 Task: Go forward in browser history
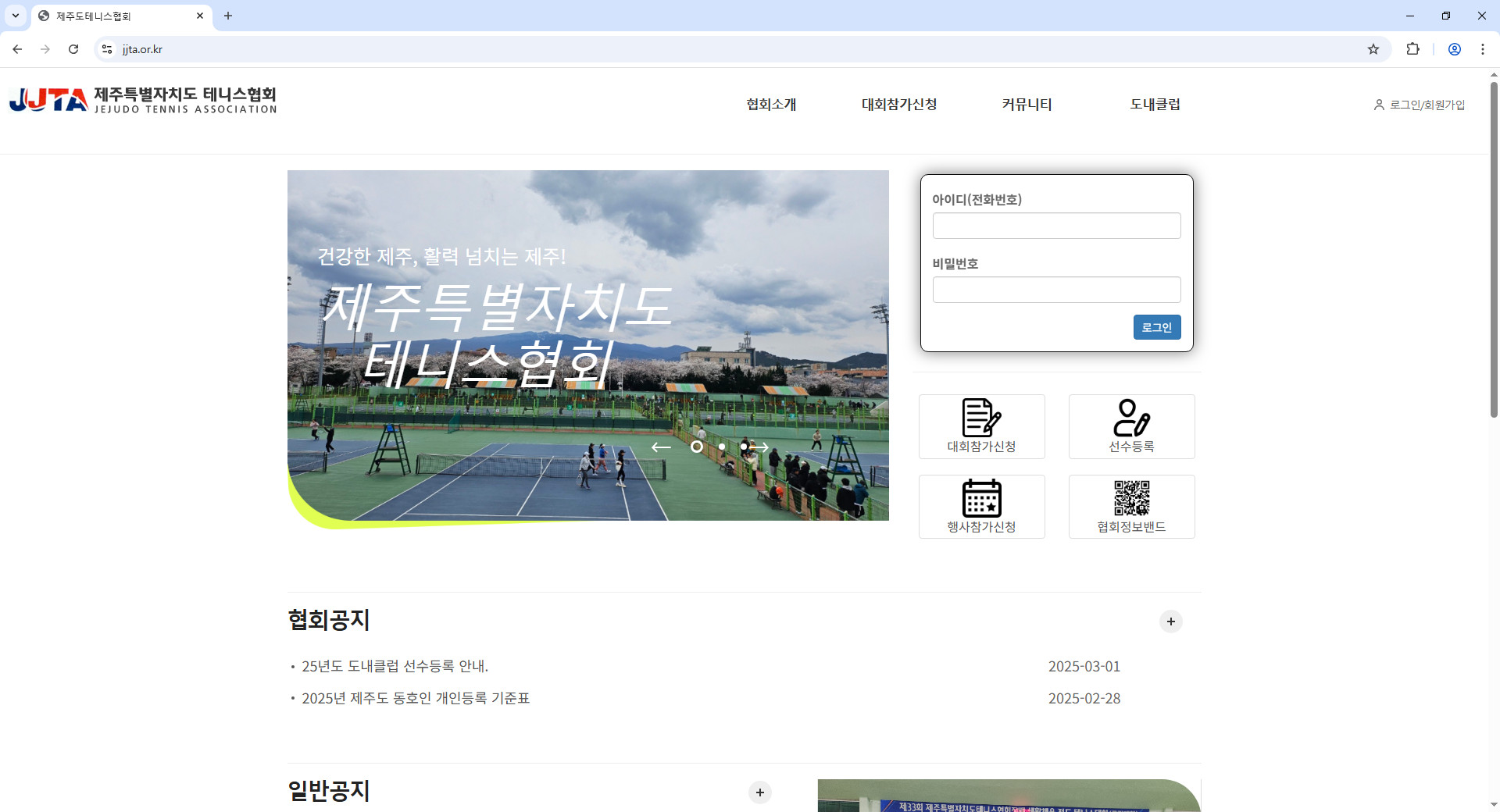[45, 49]
